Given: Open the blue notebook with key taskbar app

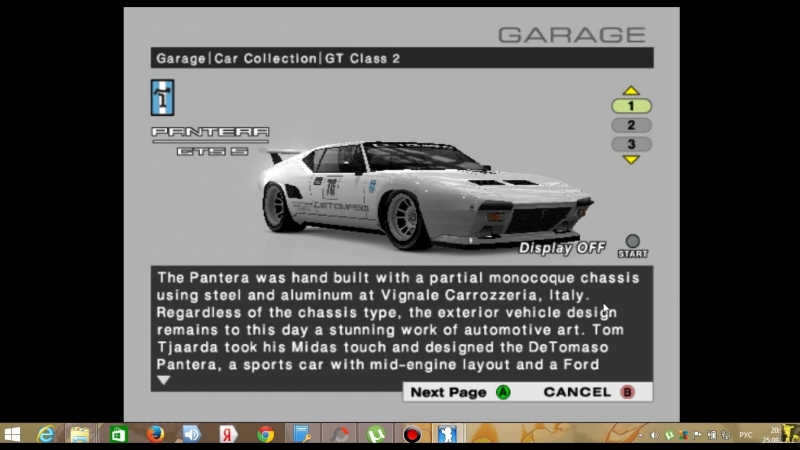Looking at the screenshot, I should click(302, 435).
